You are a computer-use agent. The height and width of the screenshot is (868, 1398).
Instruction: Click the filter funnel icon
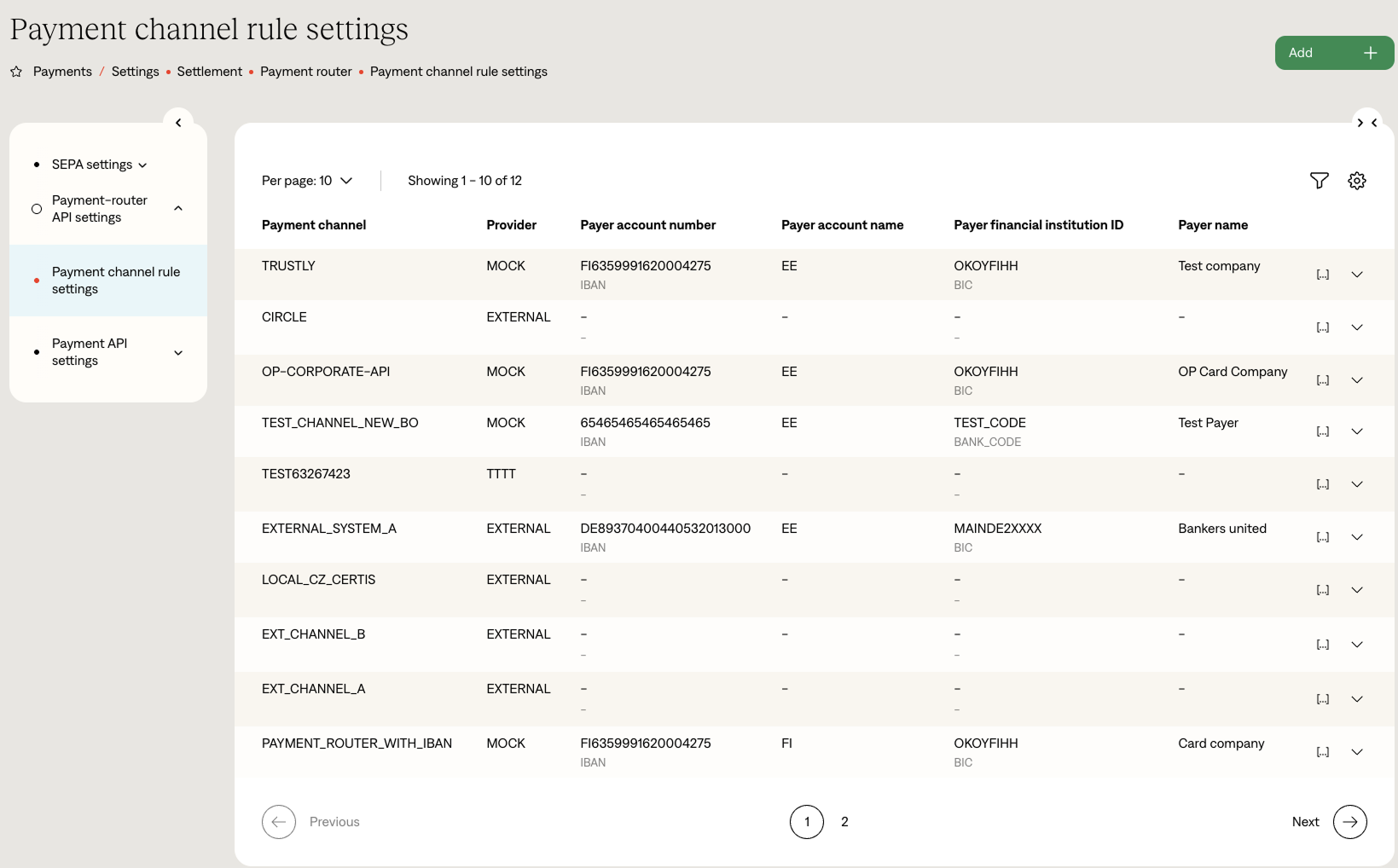pyautogui.click(x=1319, y=181)
